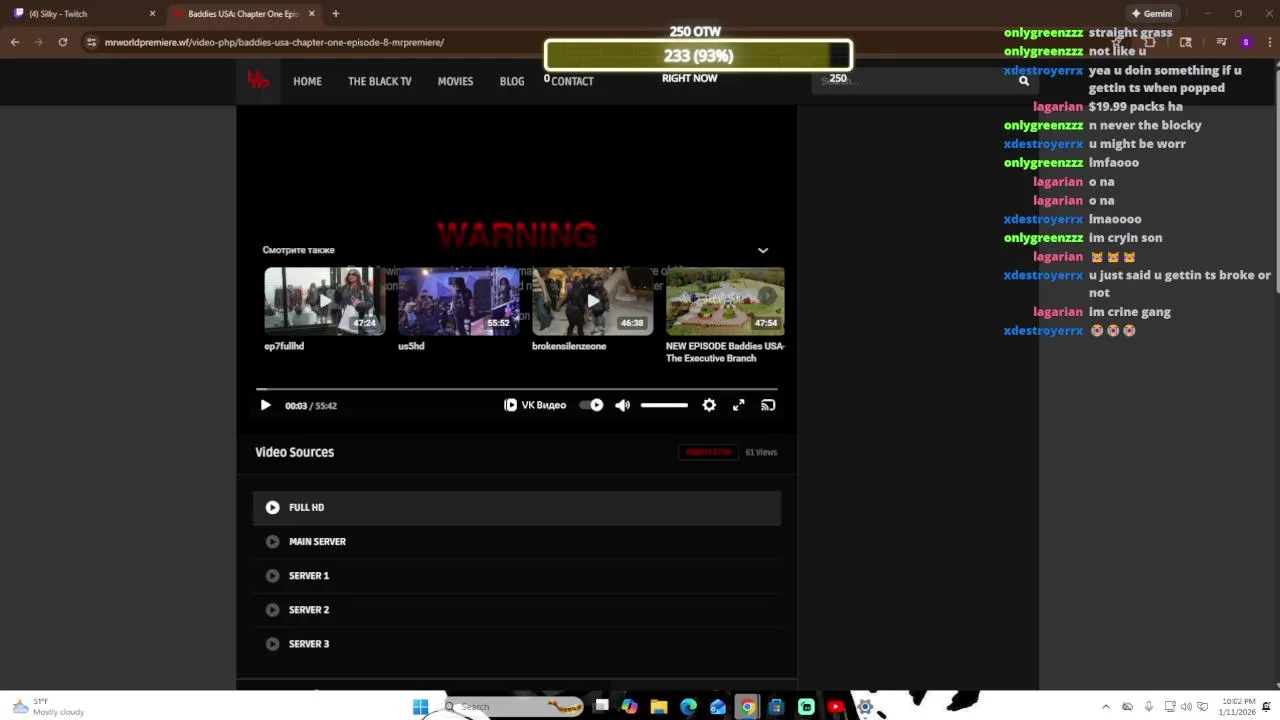Select the SERVER 2 video source
This screenshot has height=720, width=1280.
[x=516, y=609]
